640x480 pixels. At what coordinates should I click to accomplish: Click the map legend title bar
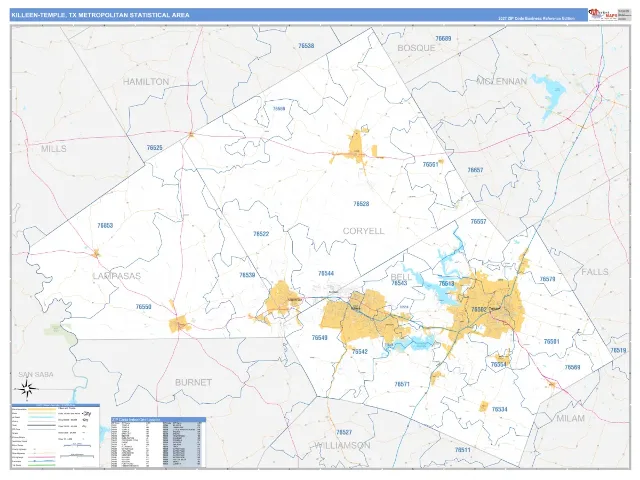click(56, 405)
